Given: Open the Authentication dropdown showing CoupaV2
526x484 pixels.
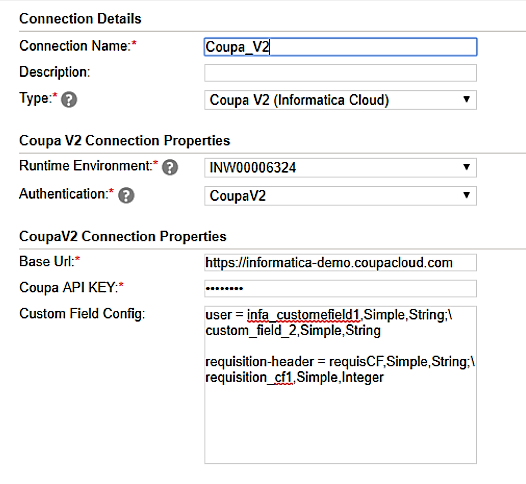Looking at the screenshot, I should pos(340,196).
